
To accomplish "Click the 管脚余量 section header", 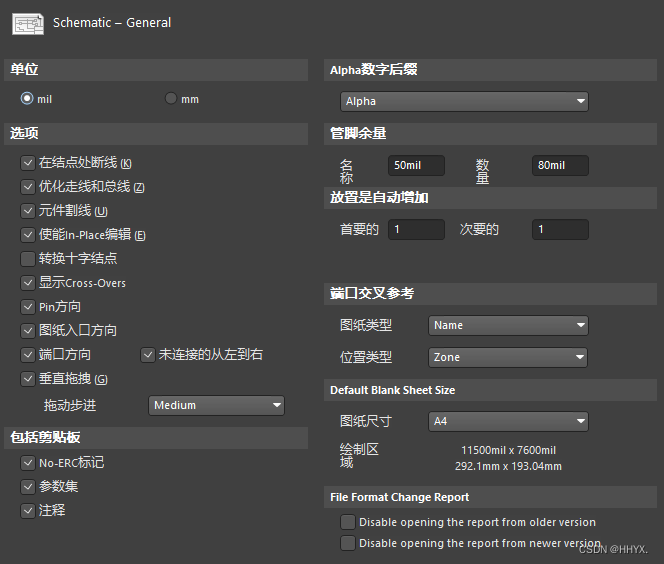I will 490,134.
